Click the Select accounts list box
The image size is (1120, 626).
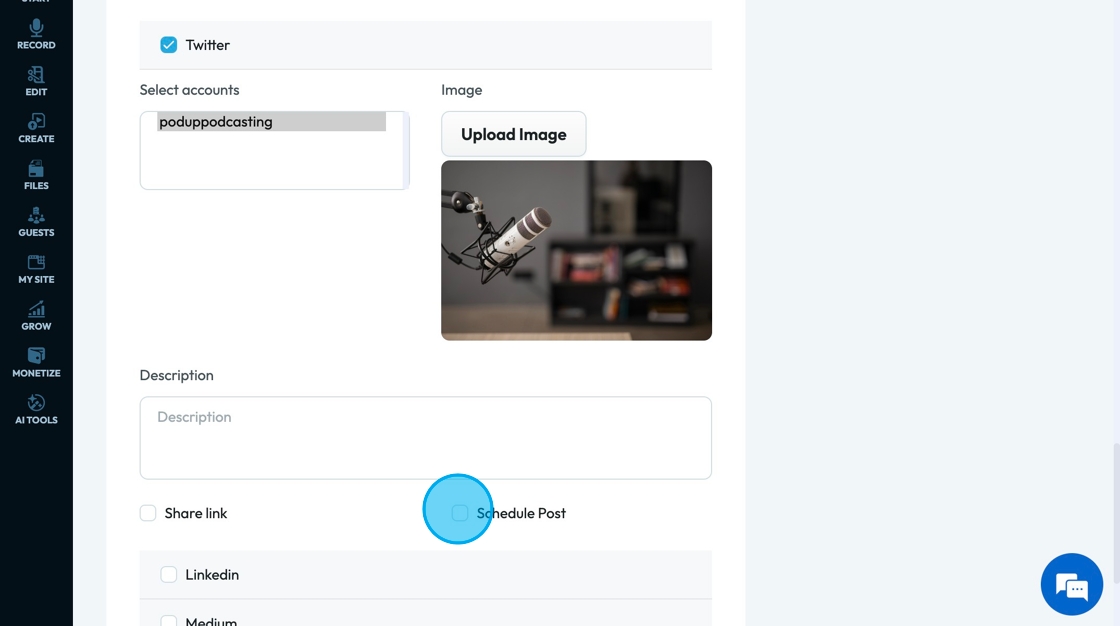[274, 150]
